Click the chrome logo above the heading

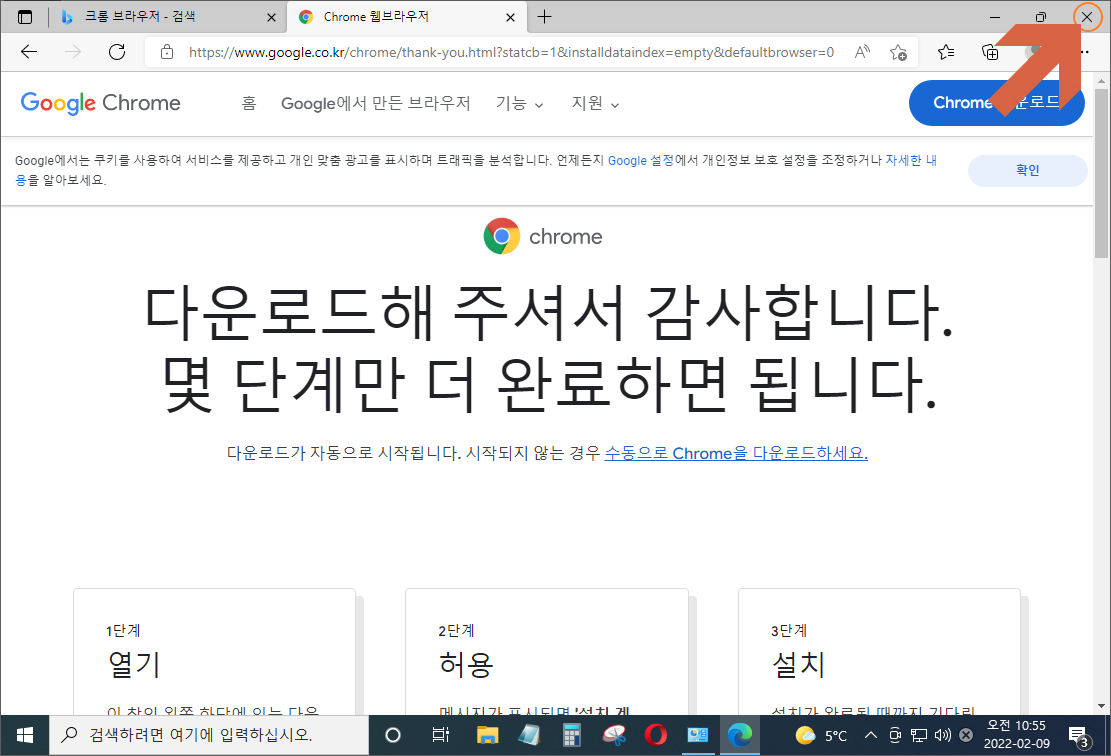[543, 237]
